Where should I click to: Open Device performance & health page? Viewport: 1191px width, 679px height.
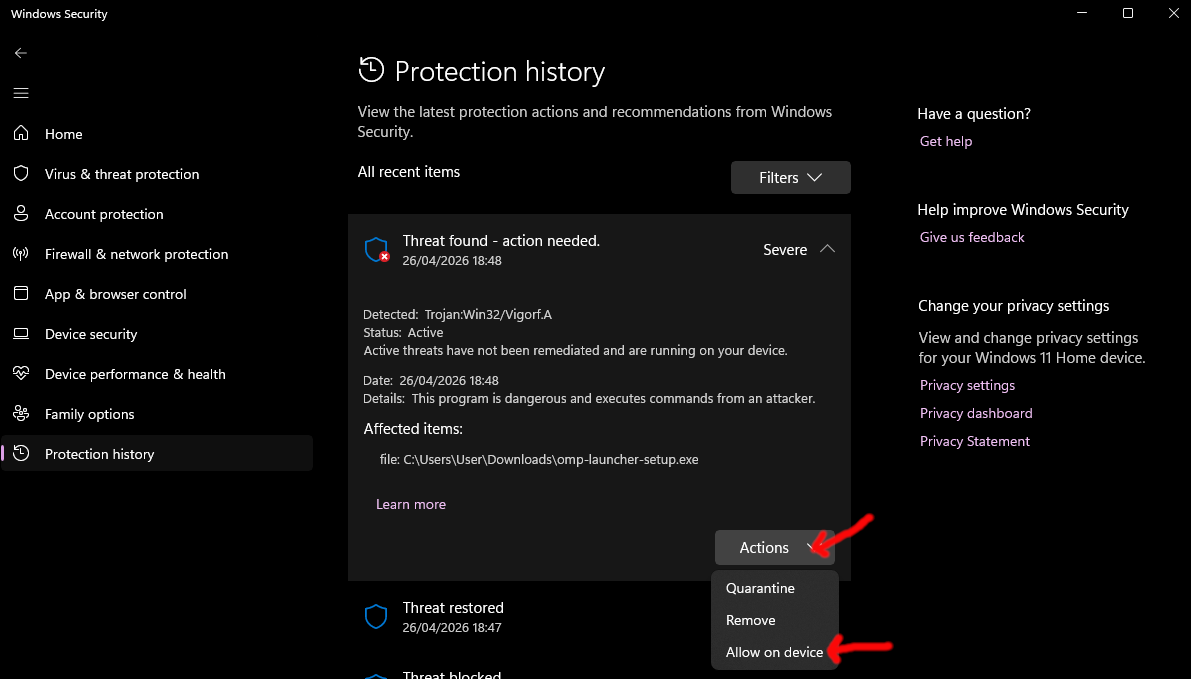click(x=156, y=374)
